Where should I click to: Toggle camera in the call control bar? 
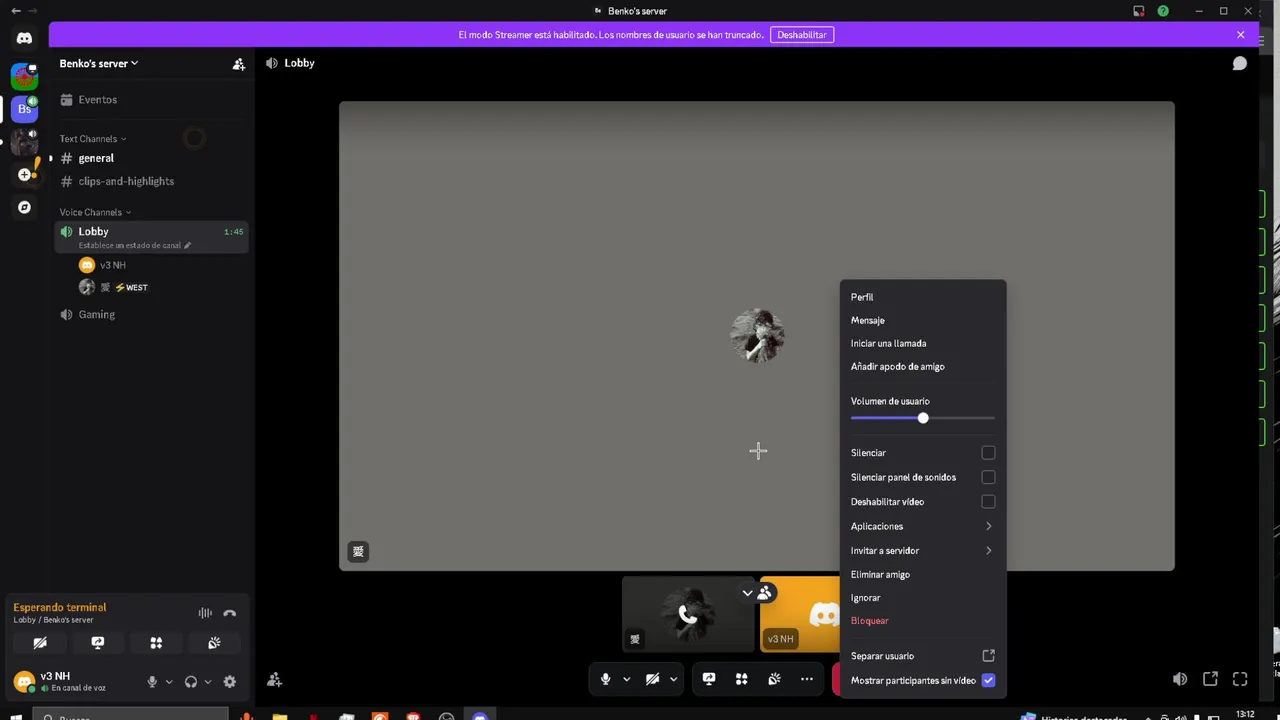pyautogui.click(x=652, y=679)
